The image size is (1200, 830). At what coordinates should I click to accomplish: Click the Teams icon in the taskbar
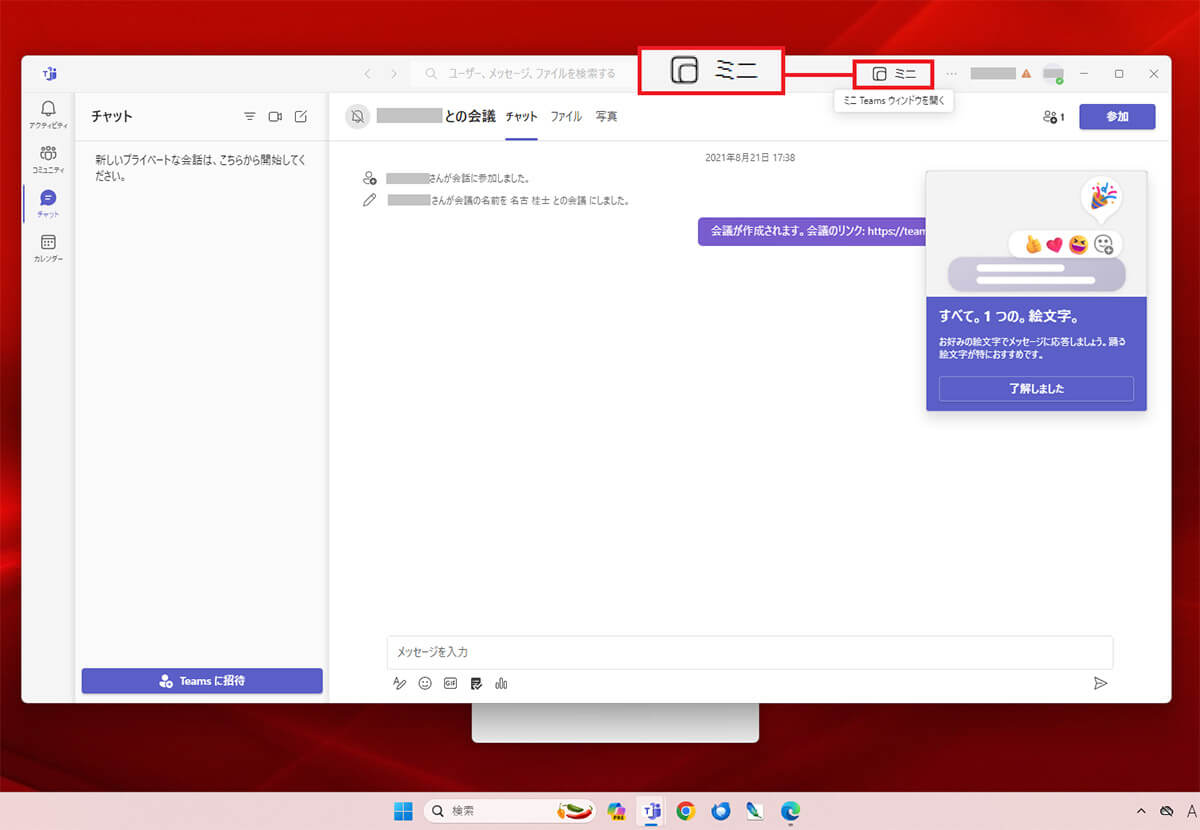tap(652, 811)
